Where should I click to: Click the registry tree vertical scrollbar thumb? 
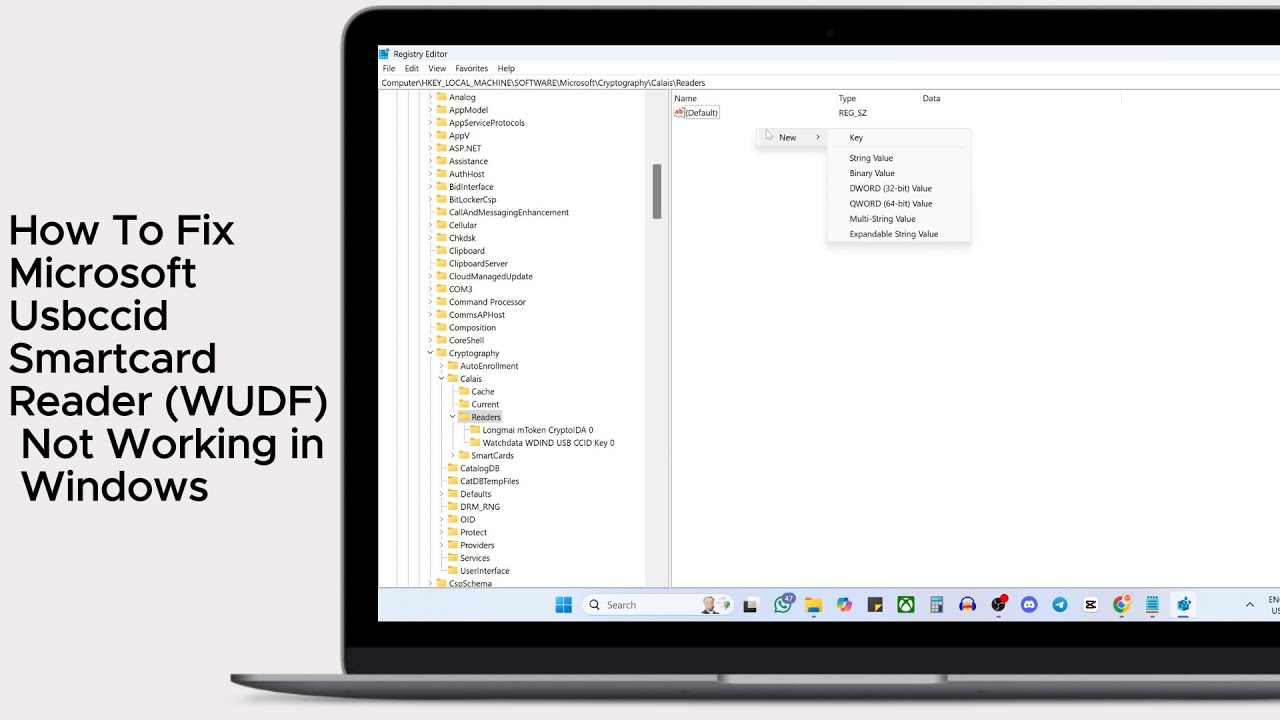657,191
